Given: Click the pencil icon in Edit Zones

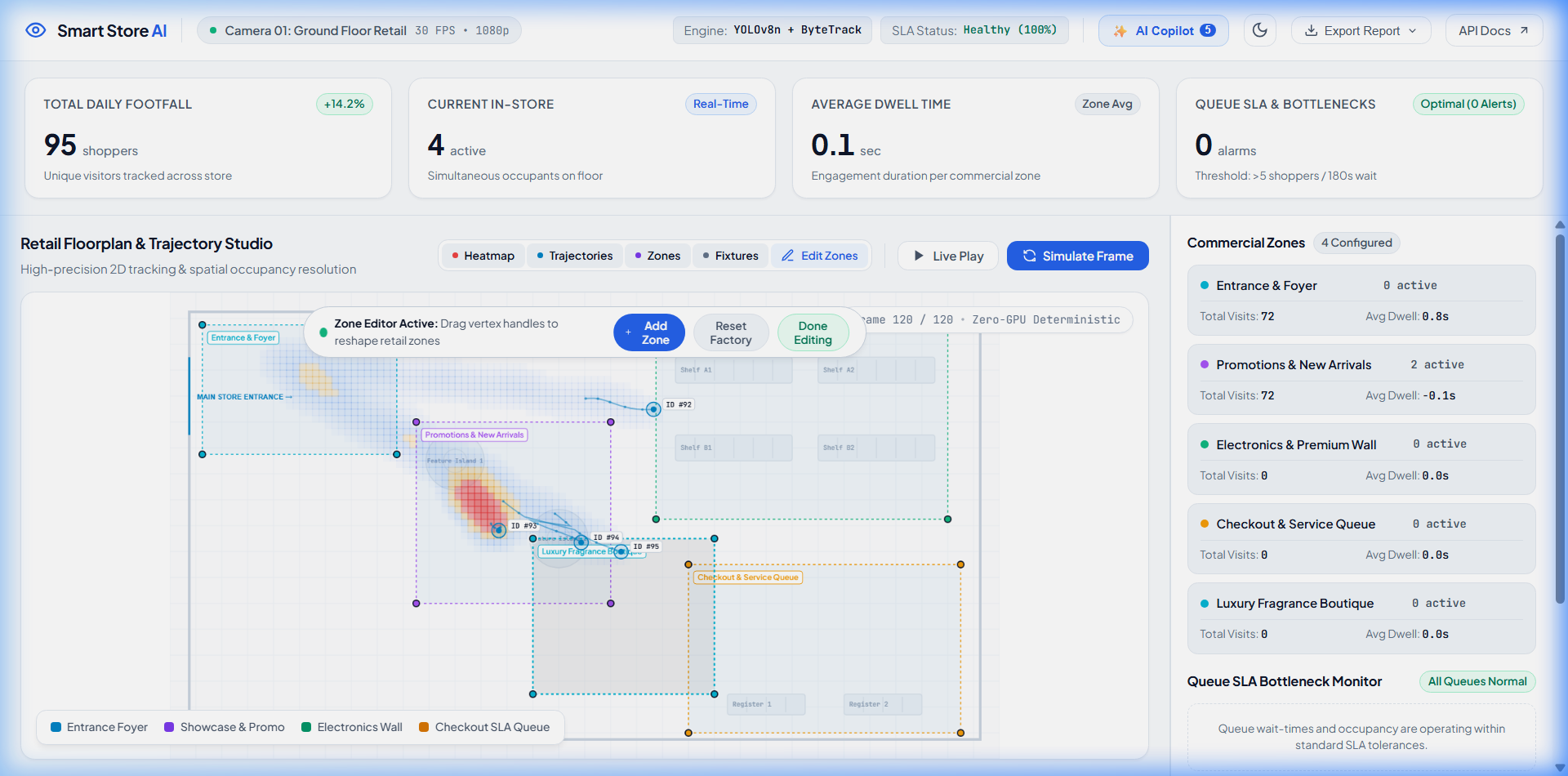Looking at the screenshot, I should [787, 256].
